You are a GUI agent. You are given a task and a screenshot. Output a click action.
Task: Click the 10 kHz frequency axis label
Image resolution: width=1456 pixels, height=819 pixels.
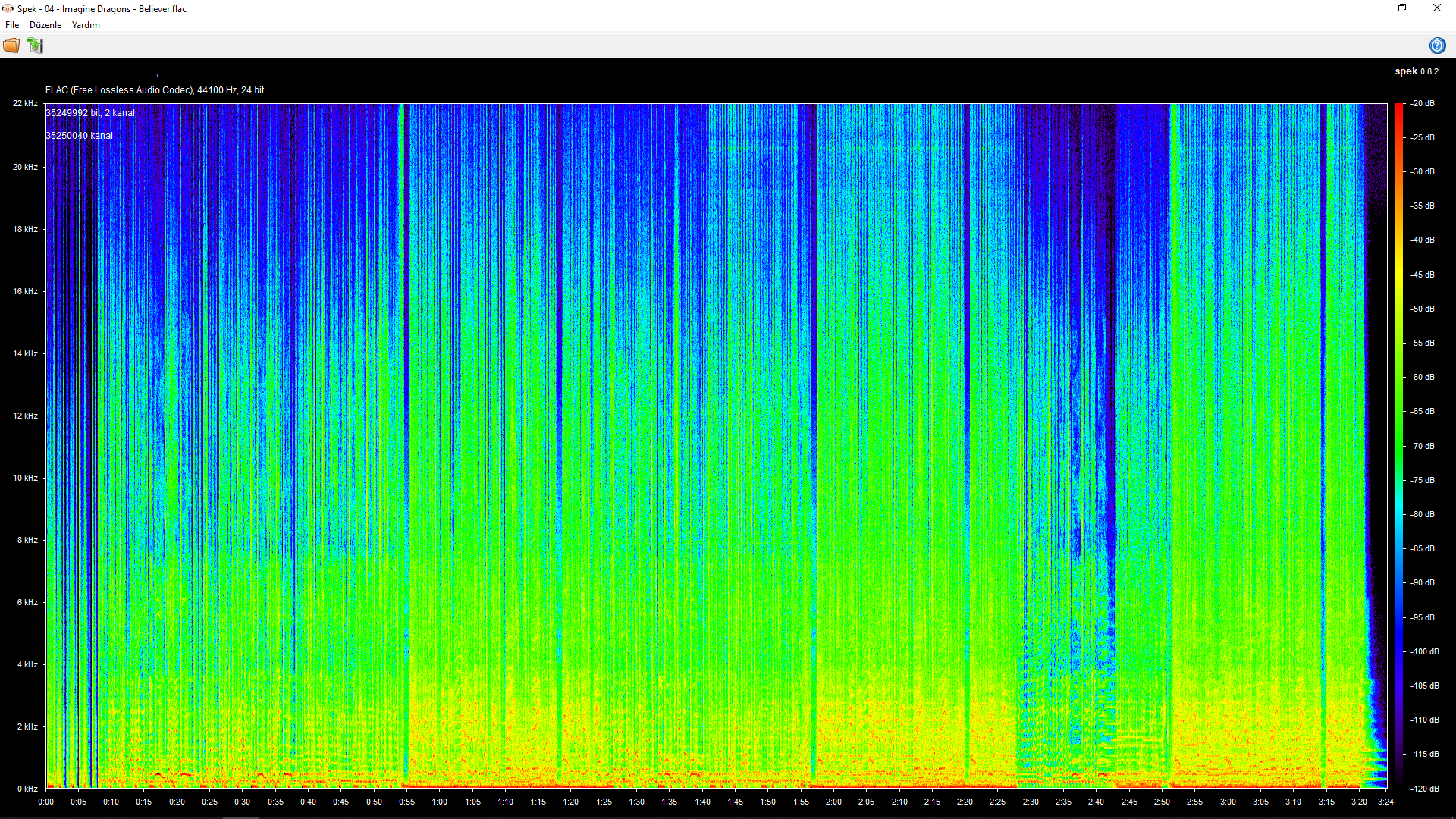pos(25,478)
